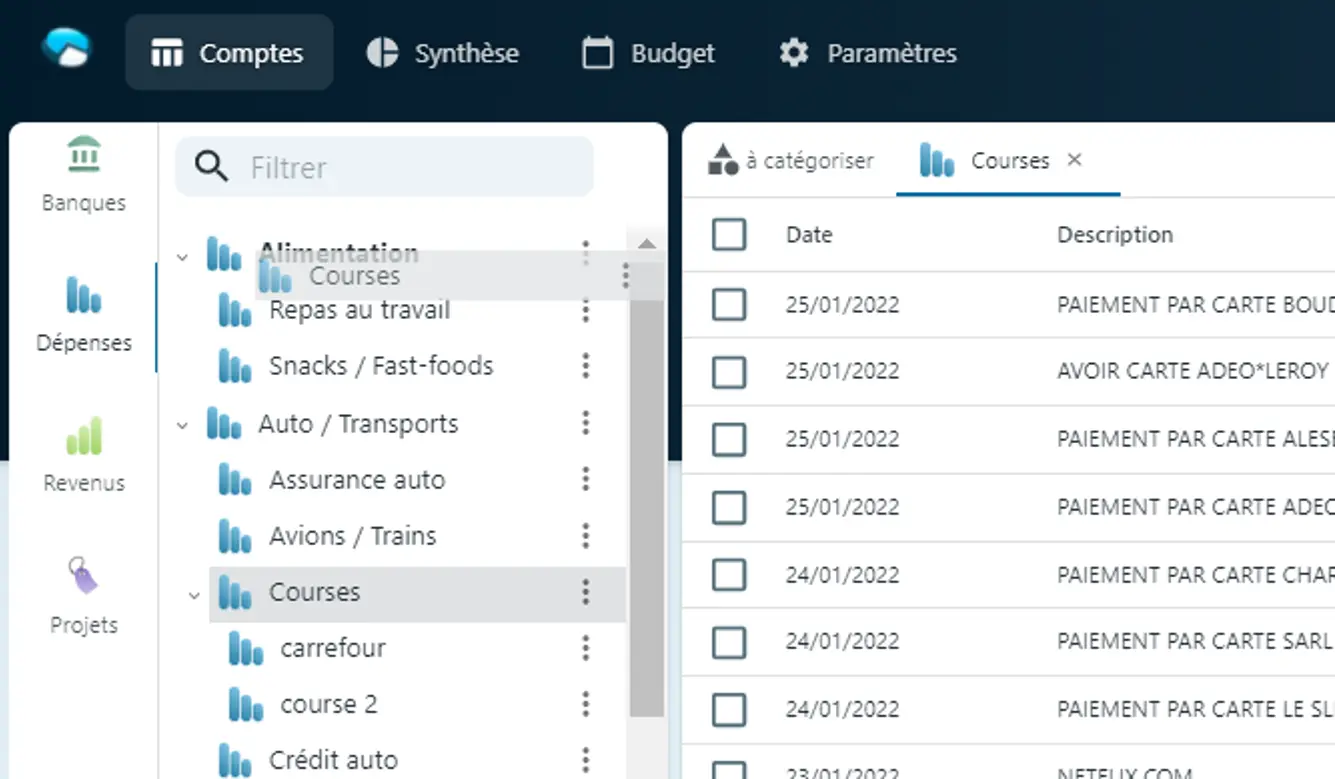Collapse the Alimentation category tree
The width and height of the screenshot is (1335, 779).
182,257
